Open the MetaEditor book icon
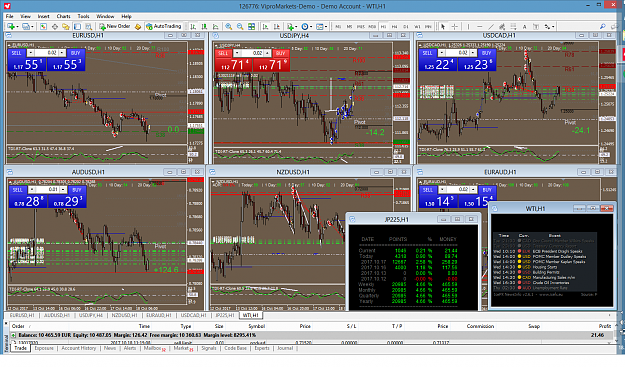Screen dimensions: 625x367 pos(138,26)
